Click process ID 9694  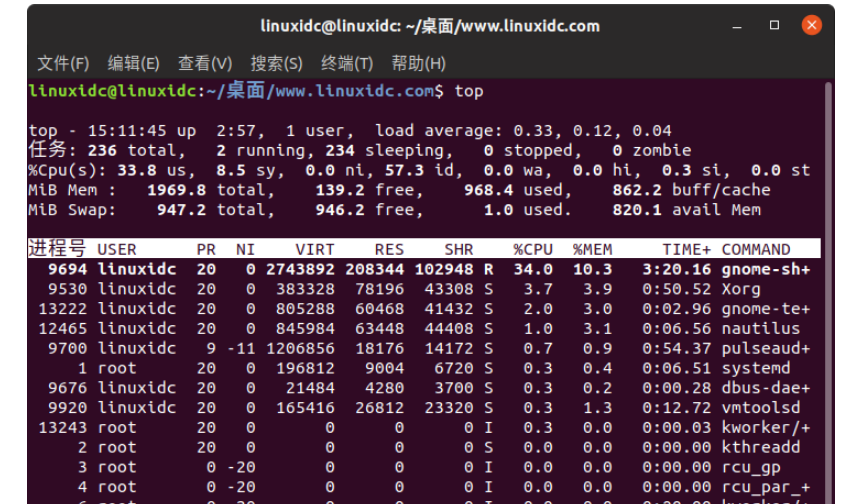tap(67, 270)
